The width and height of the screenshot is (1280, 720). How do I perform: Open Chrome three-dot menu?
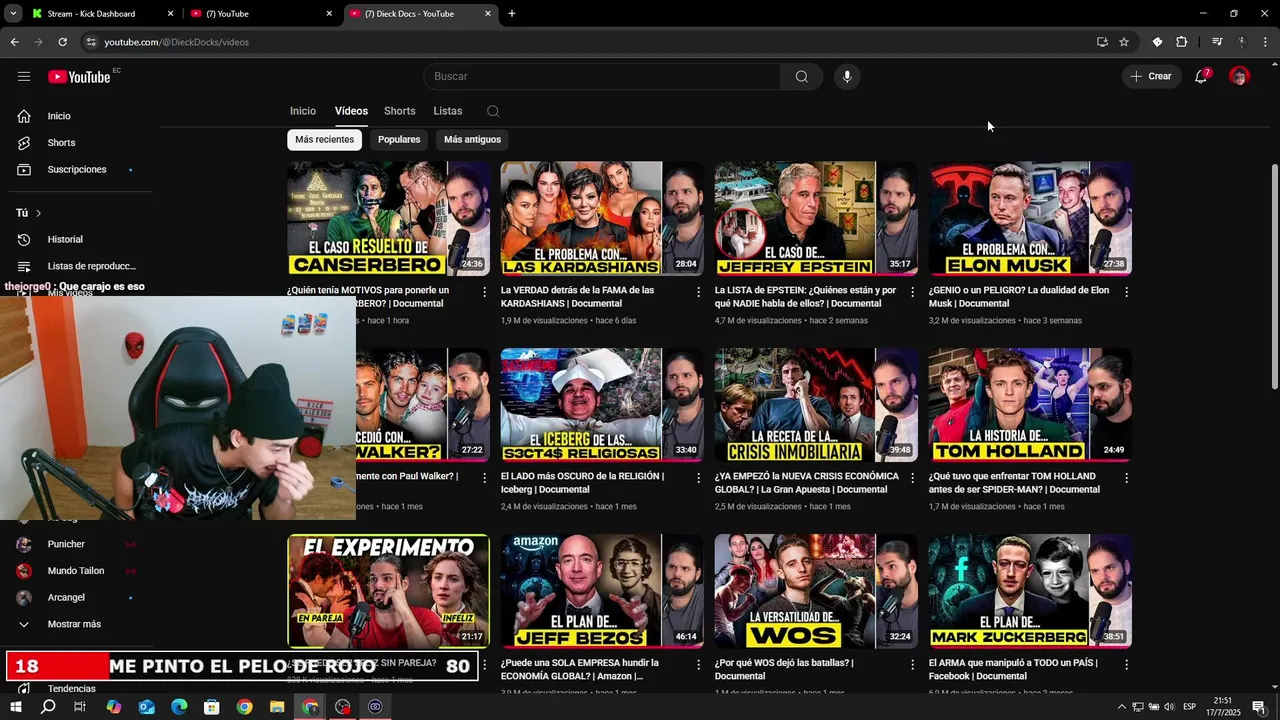coord(1266,42)
